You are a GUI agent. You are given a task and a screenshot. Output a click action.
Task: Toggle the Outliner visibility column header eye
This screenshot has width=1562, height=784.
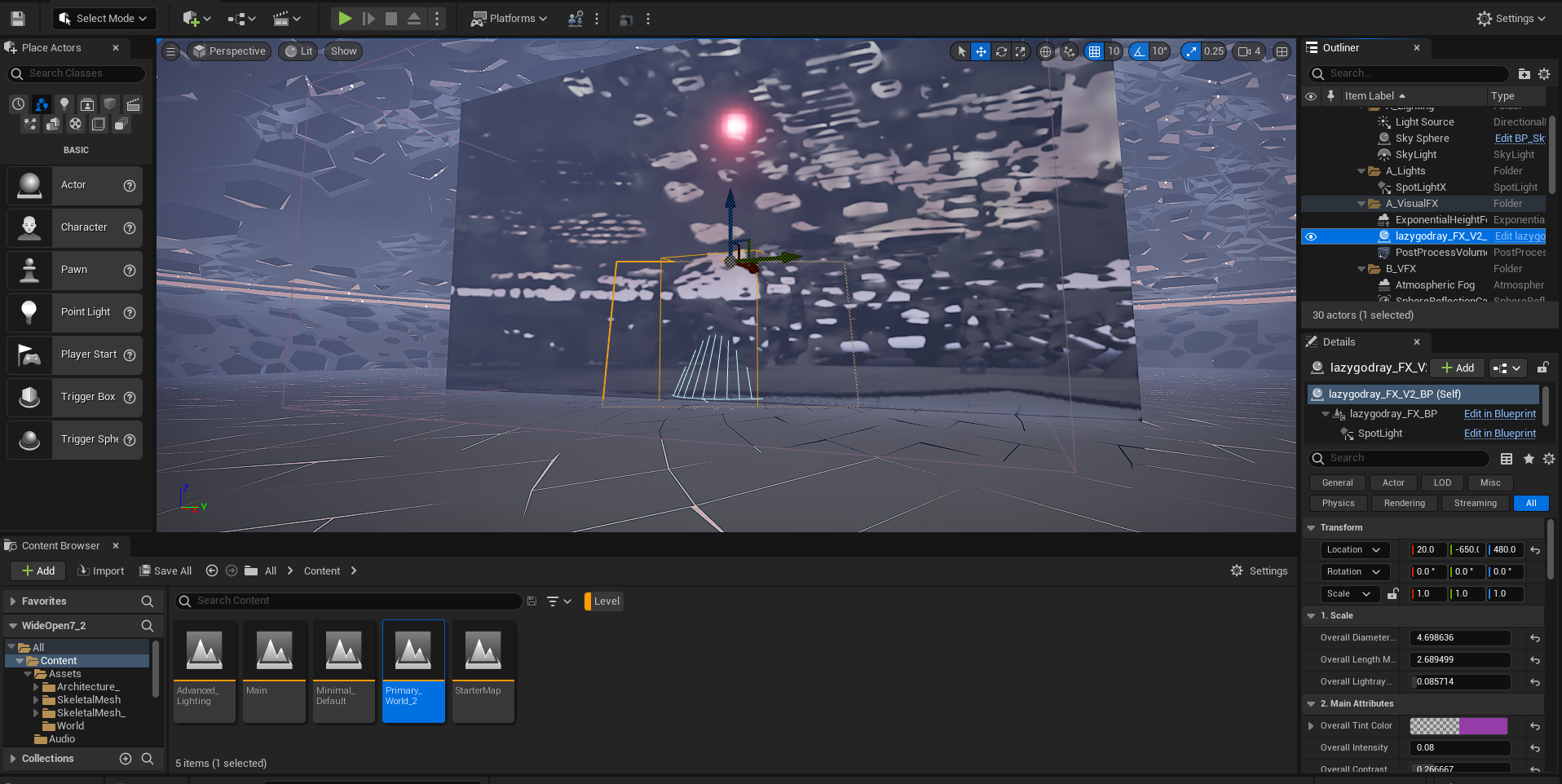click(1311, 96)
